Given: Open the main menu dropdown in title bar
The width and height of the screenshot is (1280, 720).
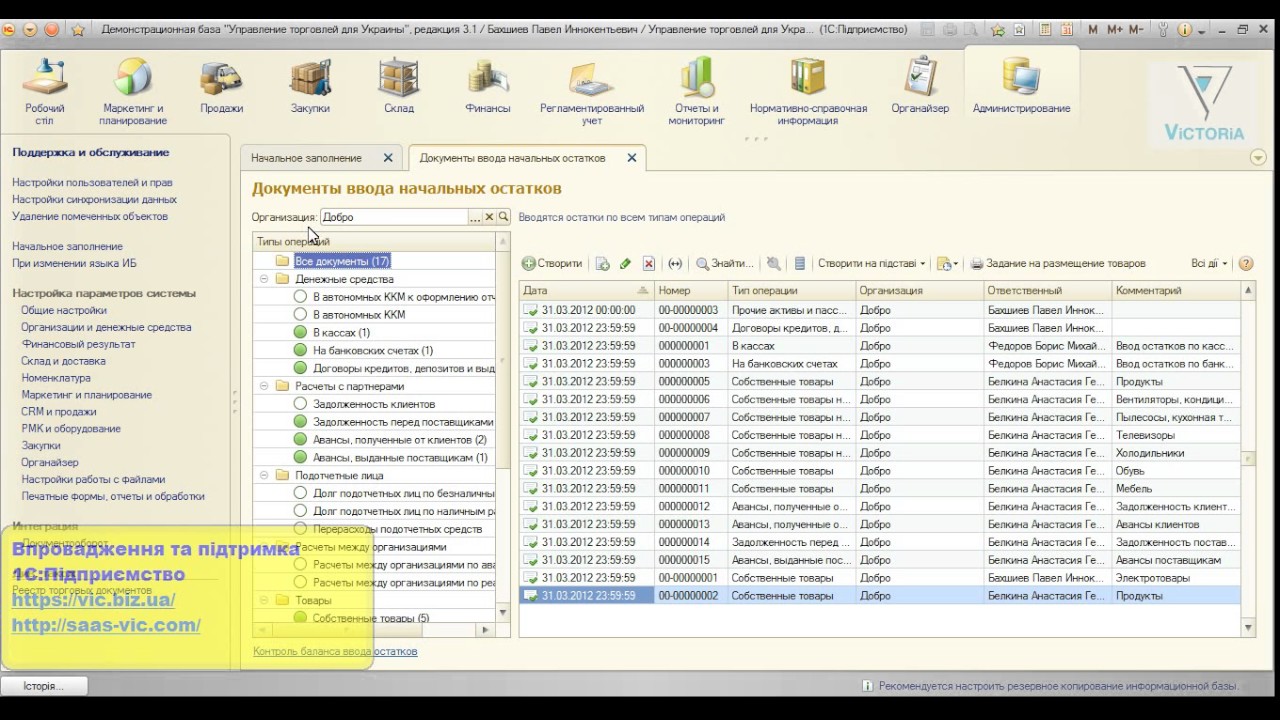Looking at the screenshot, I should (x=30, y=29).
